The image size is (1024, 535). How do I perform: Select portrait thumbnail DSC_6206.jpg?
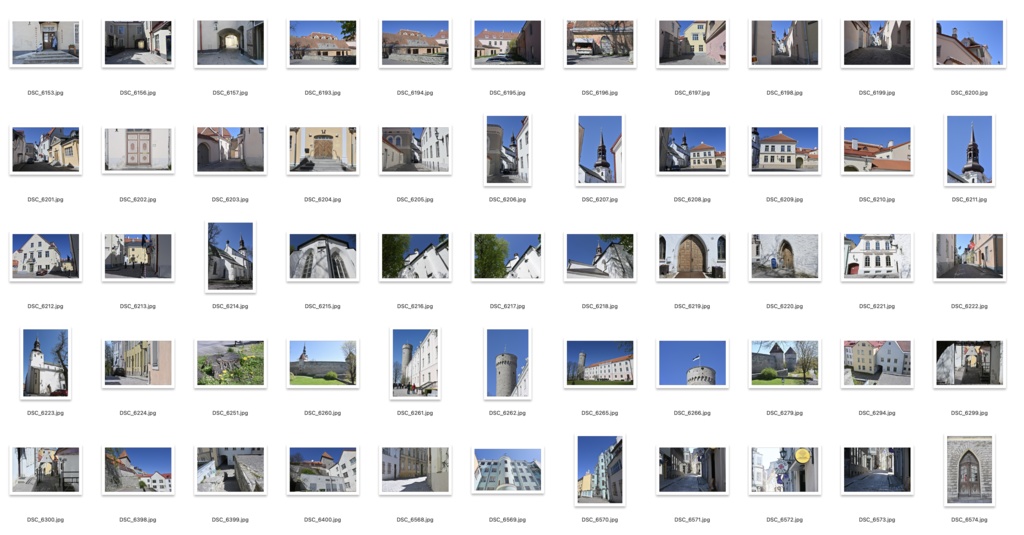pos(507,150)
